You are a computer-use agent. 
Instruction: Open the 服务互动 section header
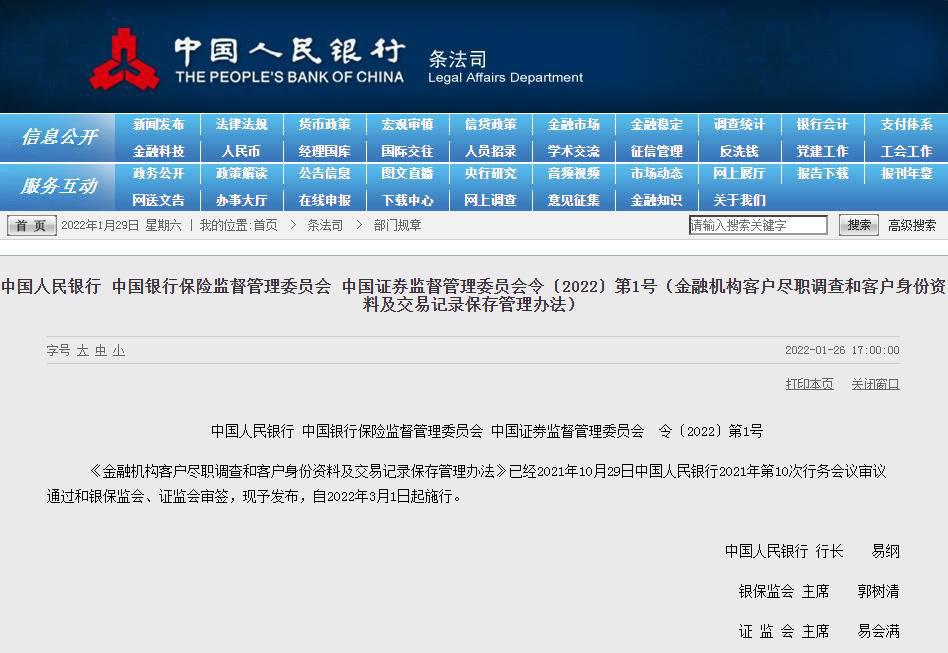[x=59, y=186]
